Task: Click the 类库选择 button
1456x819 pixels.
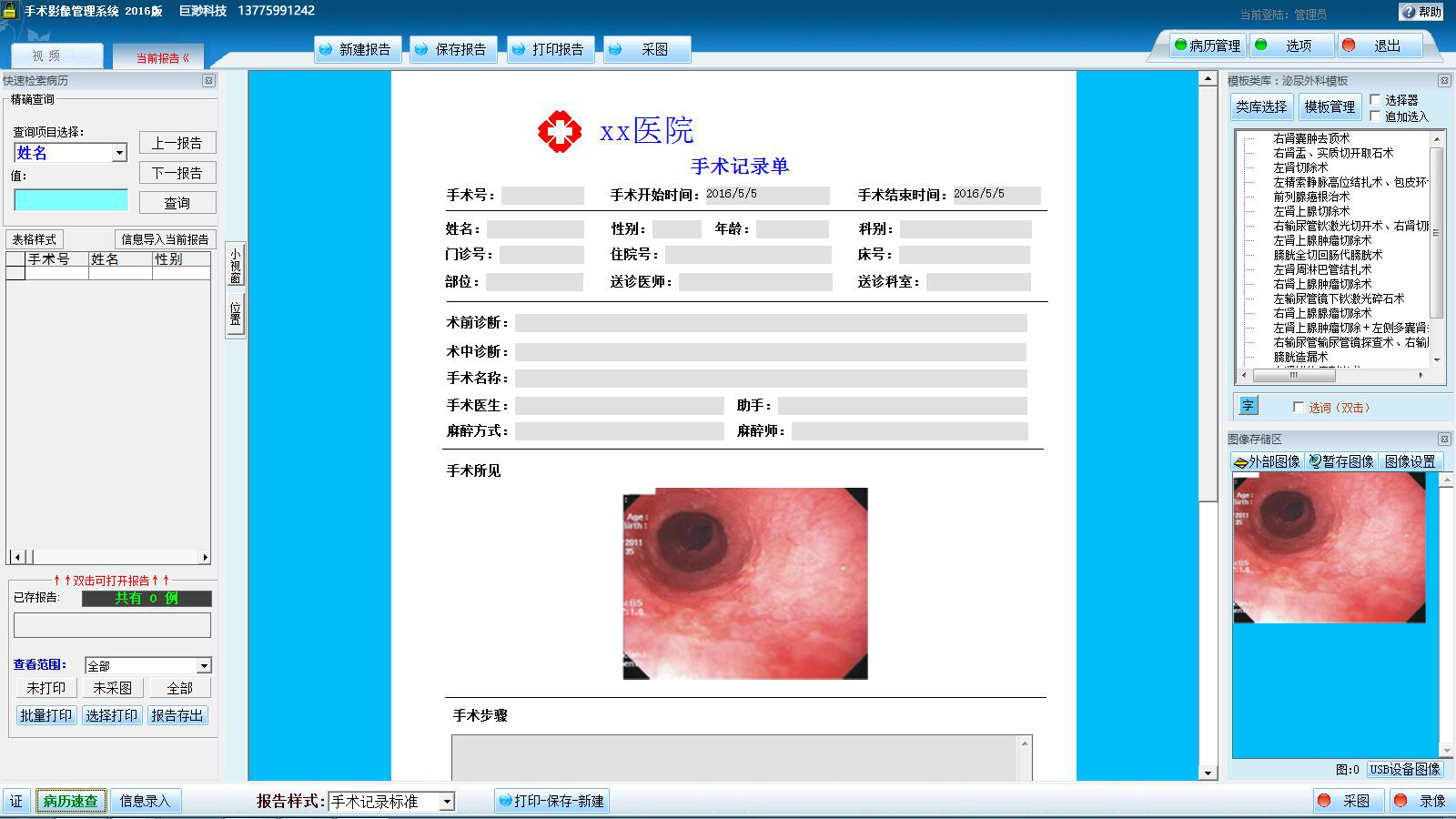Action: click(x=1261, y=106)
